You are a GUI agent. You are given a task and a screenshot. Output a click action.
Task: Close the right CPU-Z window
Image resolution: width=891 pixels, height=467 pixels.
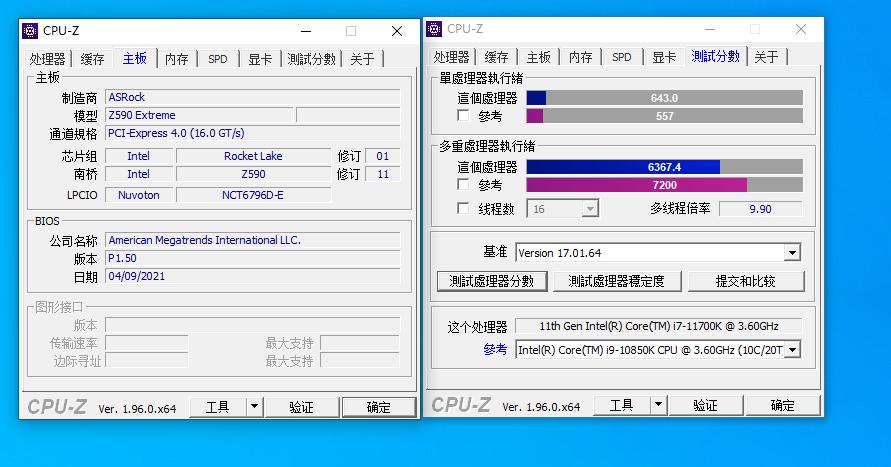coord(801,29)
